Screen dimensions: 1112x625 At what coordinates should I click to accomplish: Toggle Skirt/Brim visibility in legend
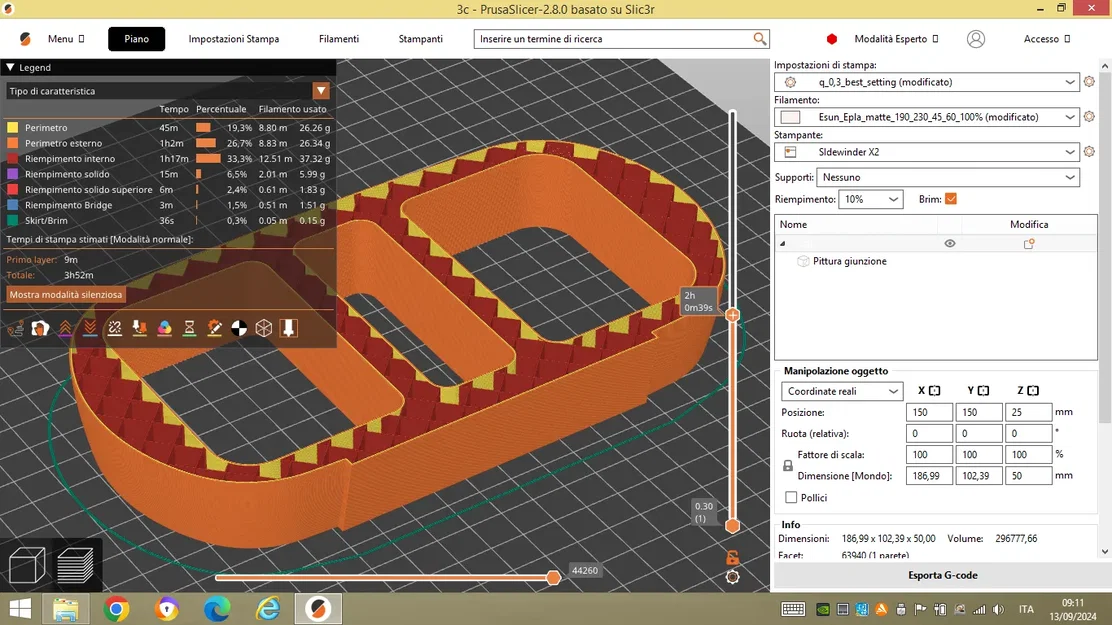click(13, 221)
